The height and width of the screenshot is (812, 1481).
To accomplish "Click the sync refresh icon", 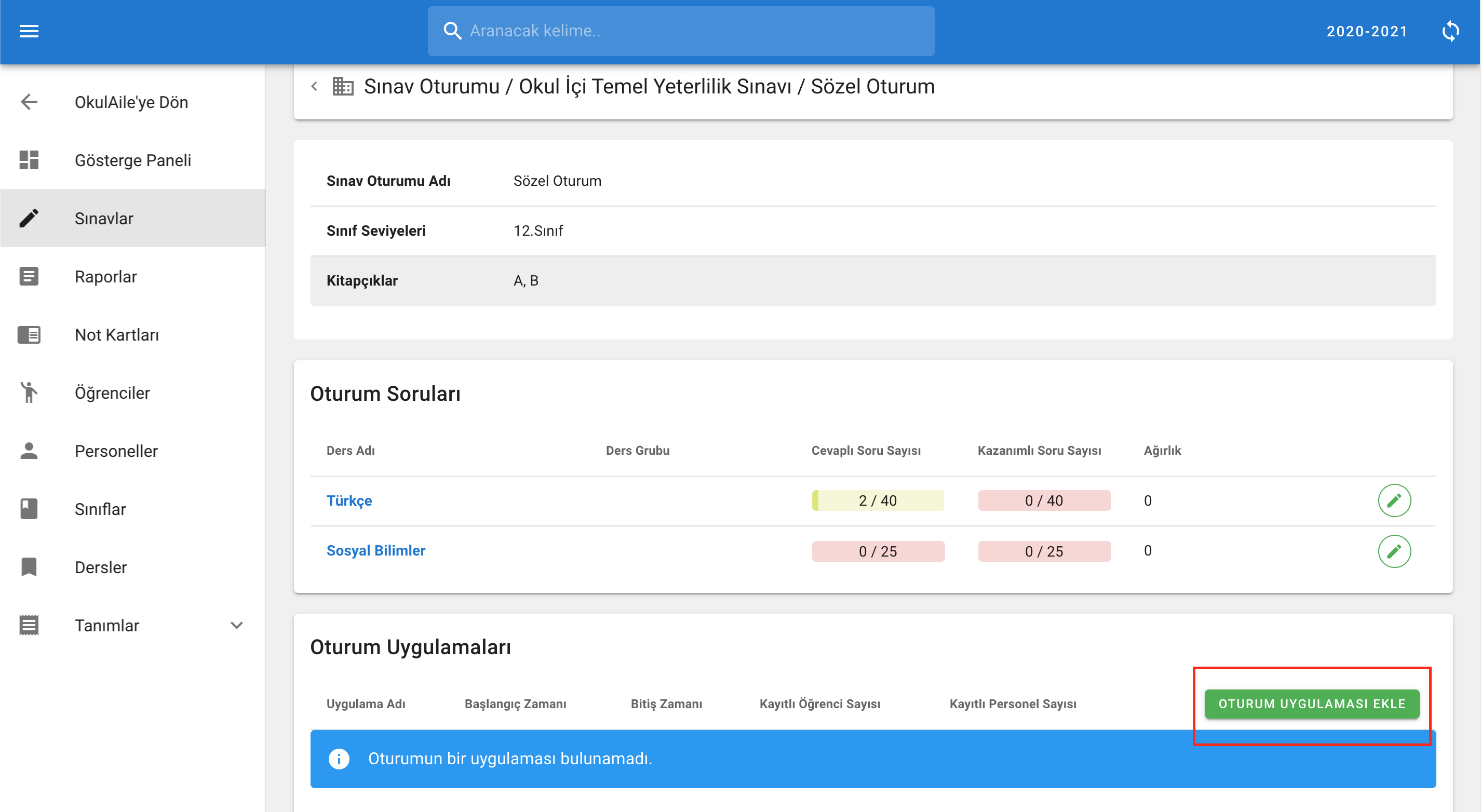I will click(1450, 31).
